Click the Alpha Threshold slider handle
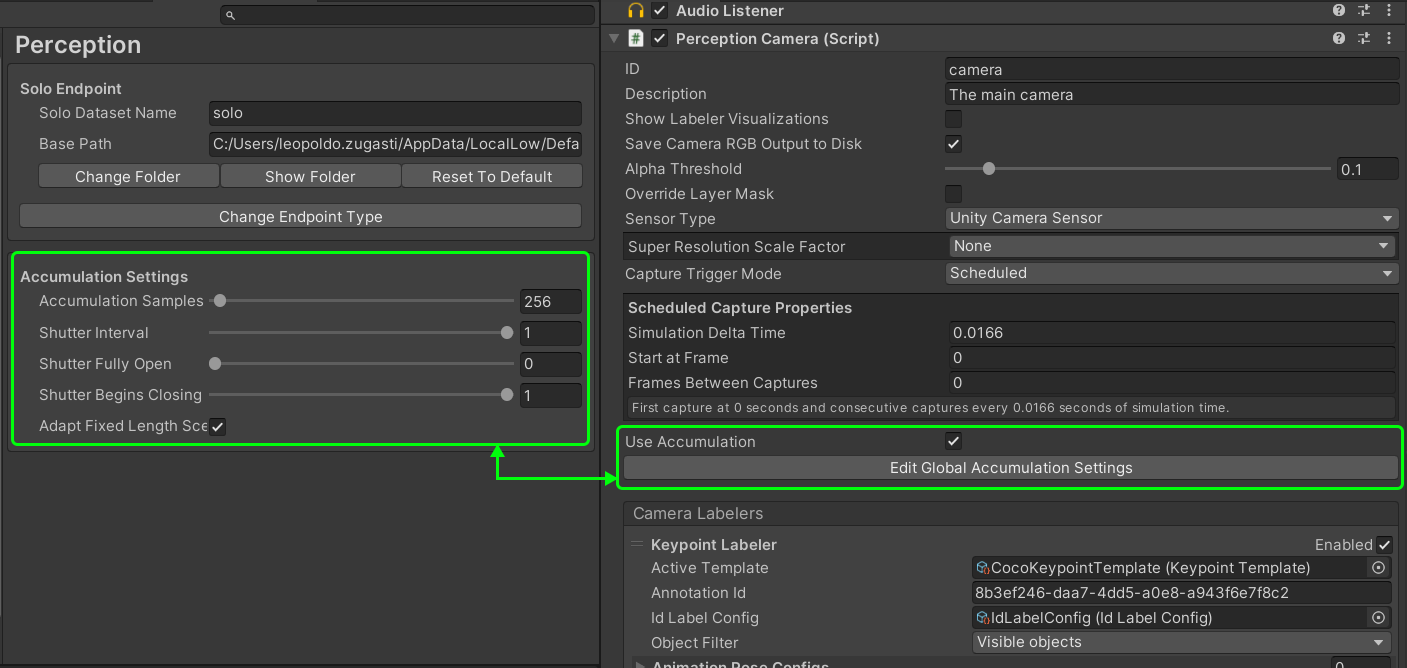The image size is (1407, 668). click(989, 169)
